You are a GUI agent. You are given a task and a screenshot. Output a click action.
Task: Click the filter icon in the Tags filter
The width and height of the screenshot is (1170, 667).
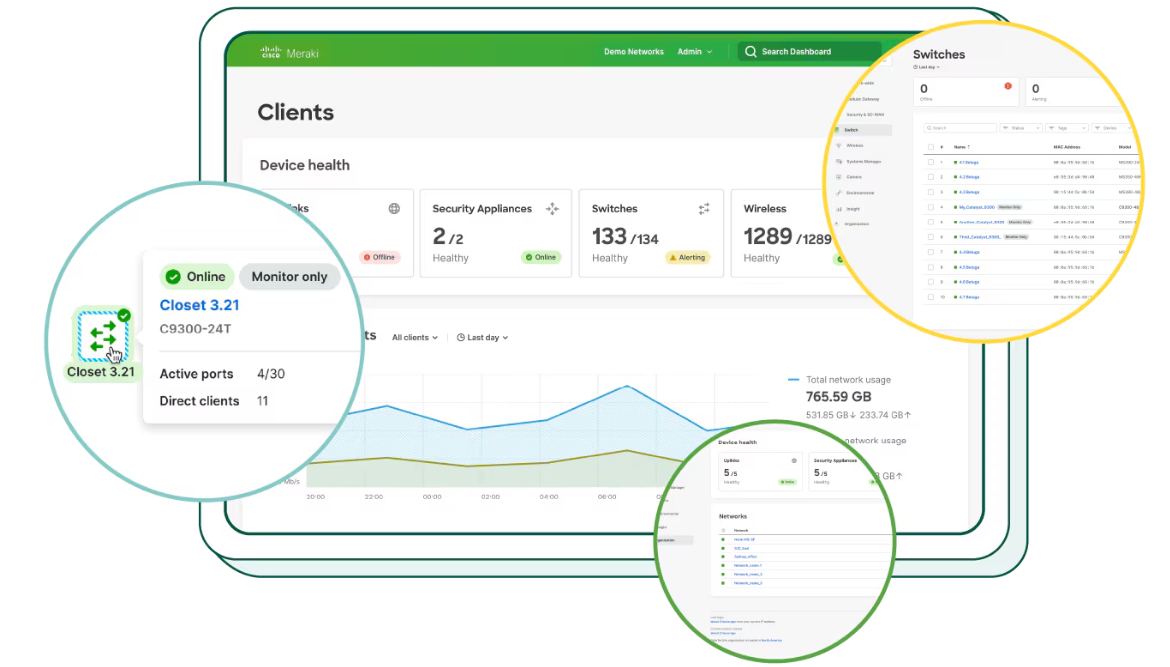[1051, 128]
